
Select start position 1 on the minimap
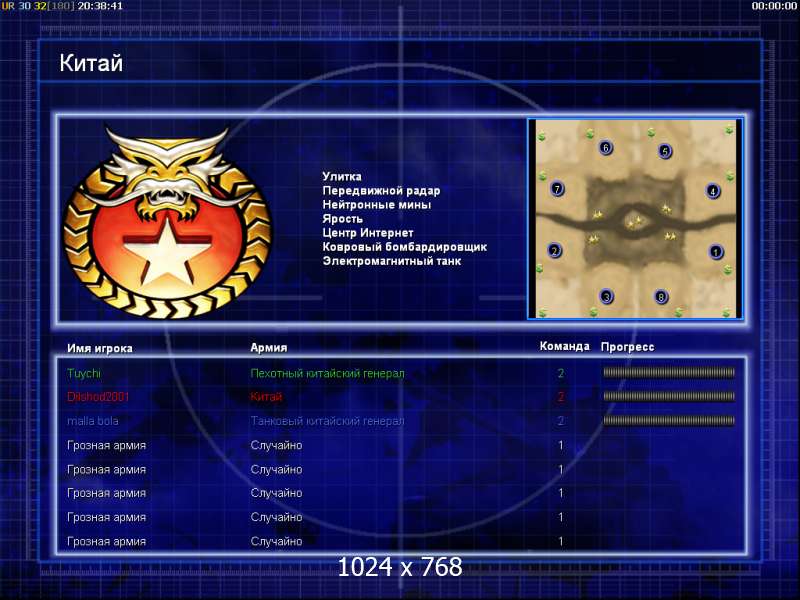pyautogui.click(x=716, y=252)
